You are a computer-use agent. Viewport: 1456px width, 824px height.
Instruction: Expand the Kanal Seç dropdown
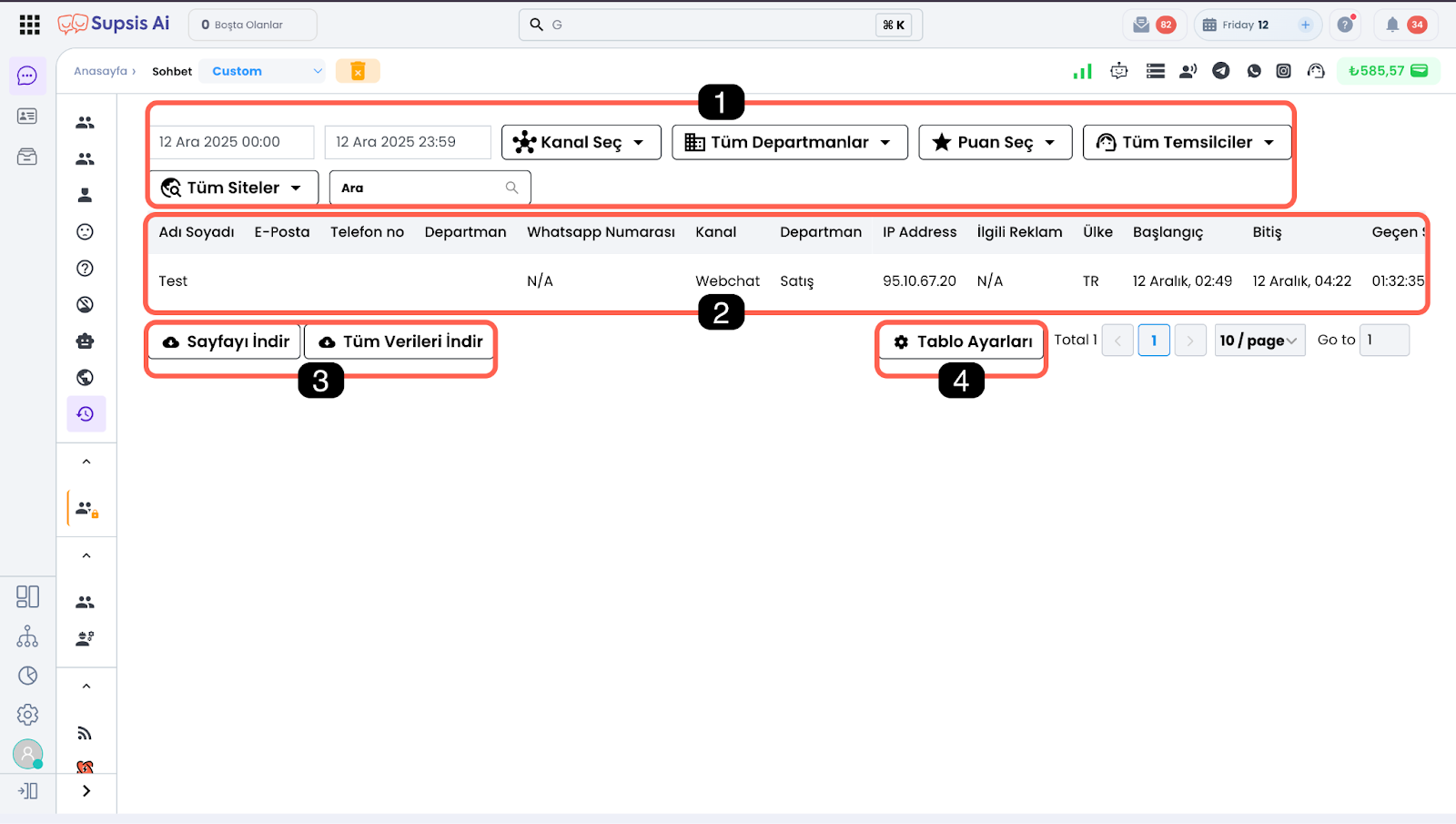(581, 143)
